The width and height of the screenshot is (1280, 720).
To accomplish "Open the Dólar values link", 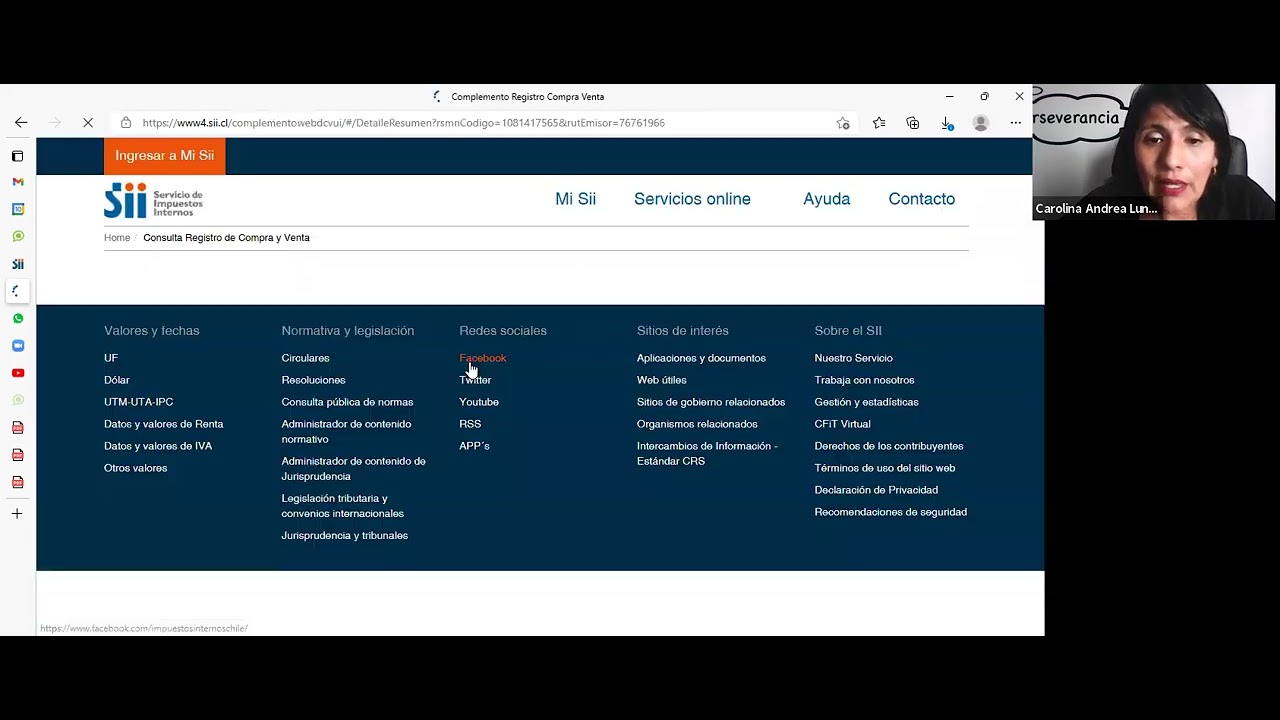I will tap(117, 380).
